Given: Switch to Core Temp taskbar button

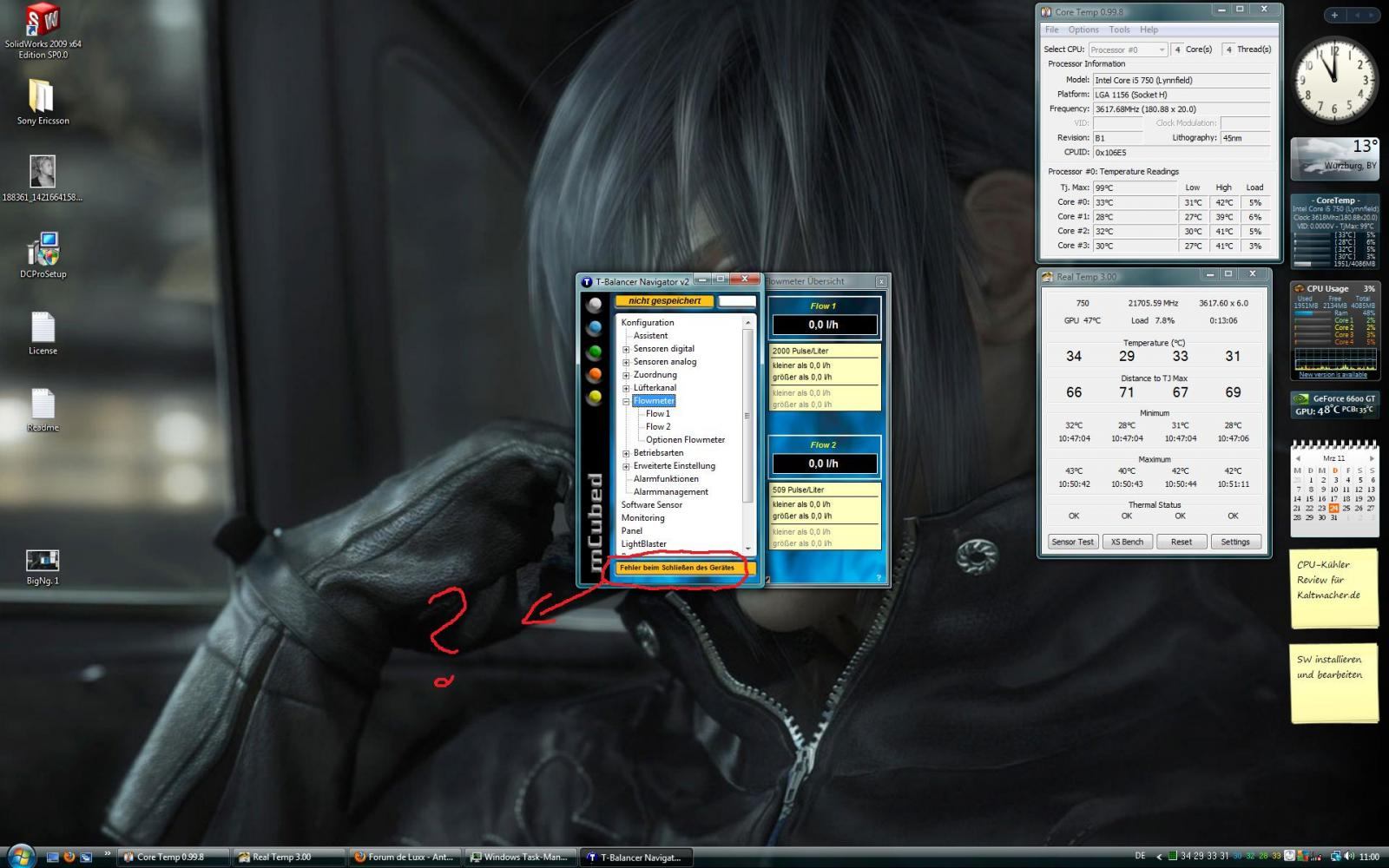Looking at the screenshot, I should (174, 857).
